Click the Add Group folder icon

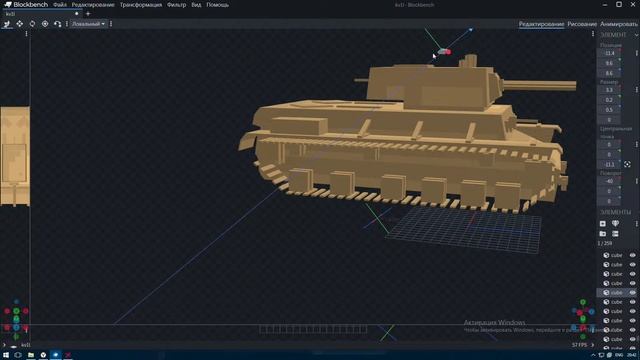point(603,233)
